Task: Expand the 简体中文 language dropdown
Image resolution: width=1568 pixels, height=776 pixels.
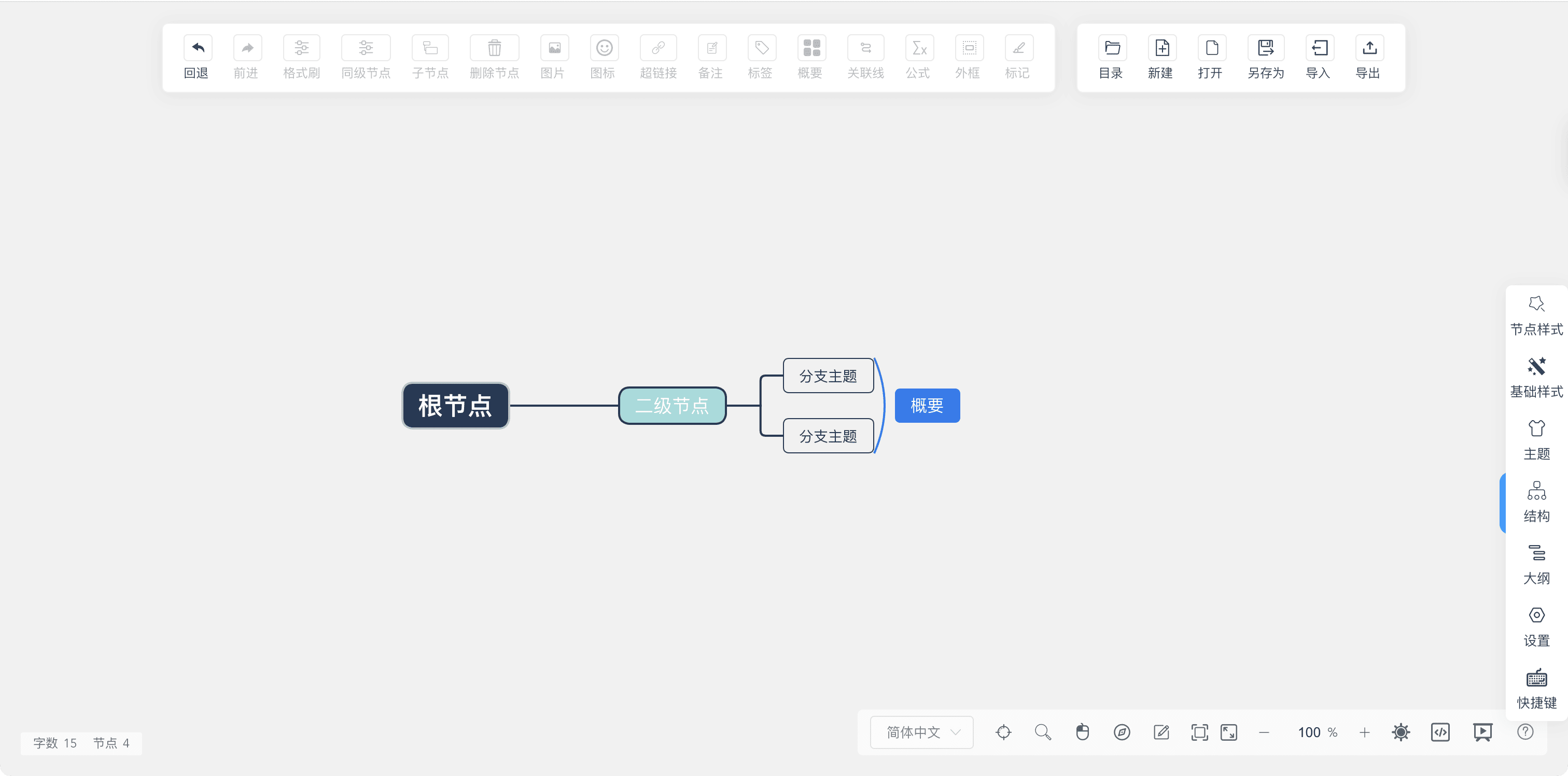Action: (x=921, y=731)
